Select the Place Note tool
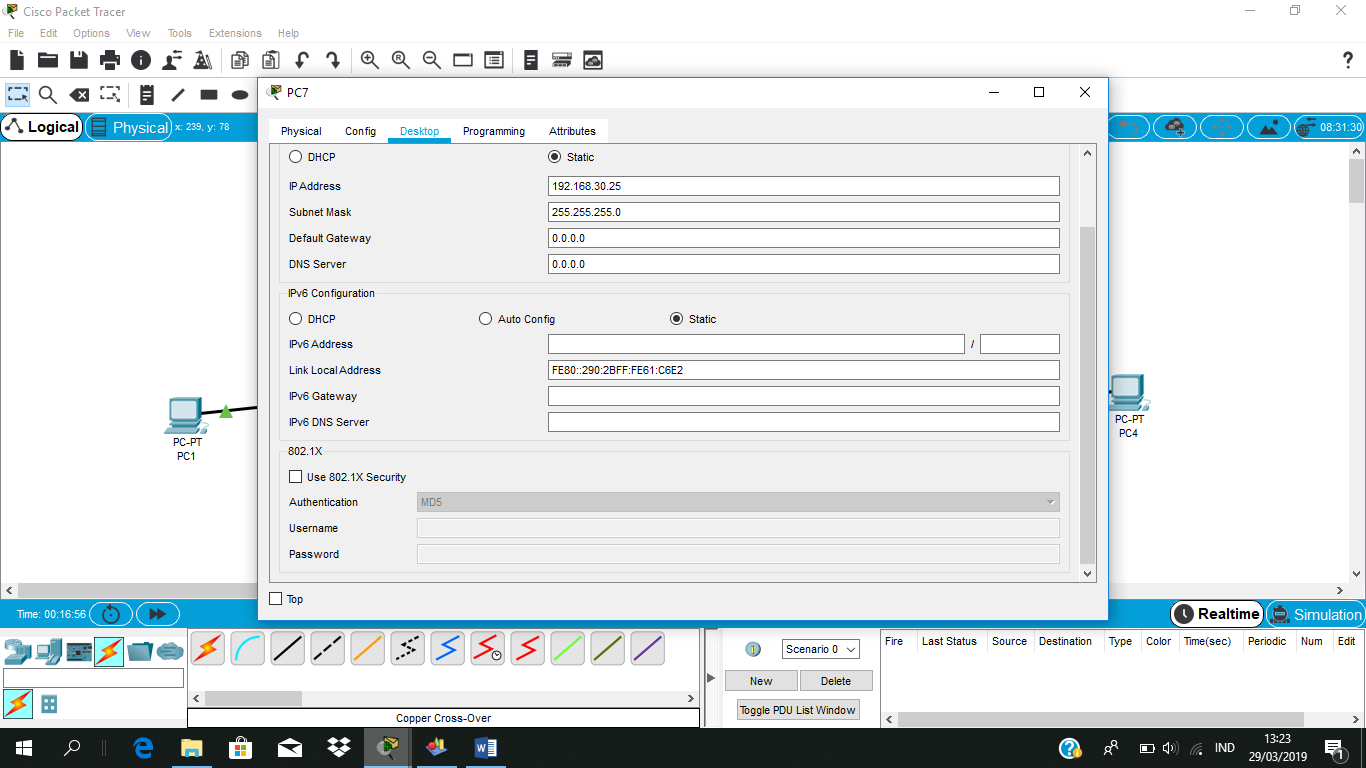 tap(147, 95)
